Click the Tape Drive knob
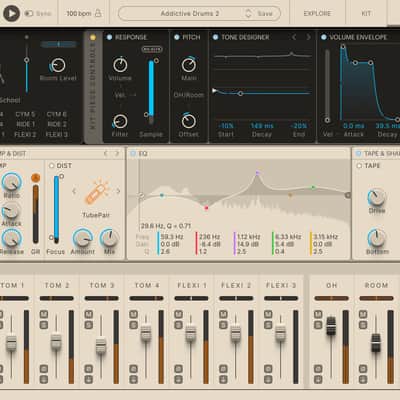This screenshot has width=400, height=400. (376, 197)
